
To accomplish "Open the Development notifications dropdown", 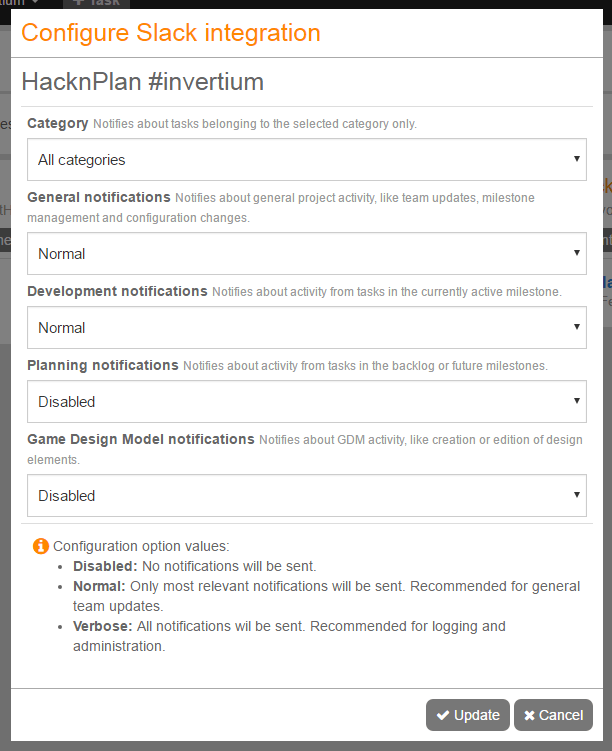I will click(306, 328).
